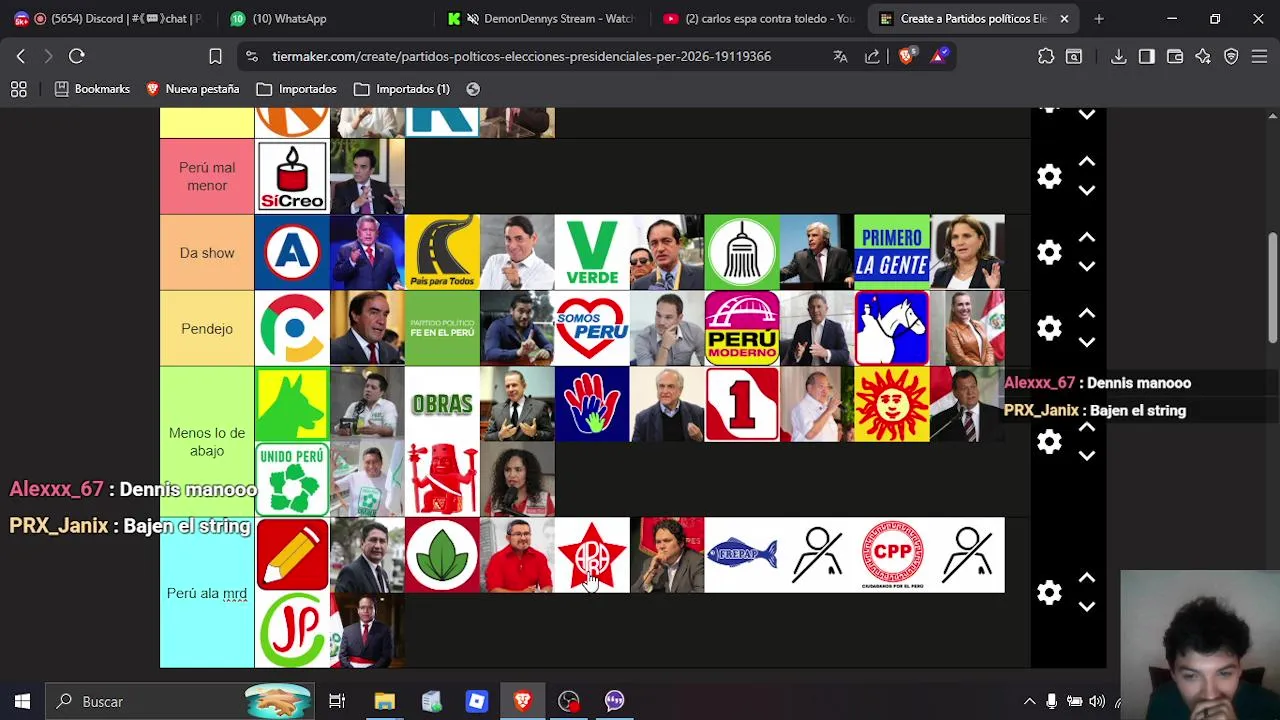Open browser downloads icon
The height and width of the screenshot is (720, 1280).
pos(1119,56)
